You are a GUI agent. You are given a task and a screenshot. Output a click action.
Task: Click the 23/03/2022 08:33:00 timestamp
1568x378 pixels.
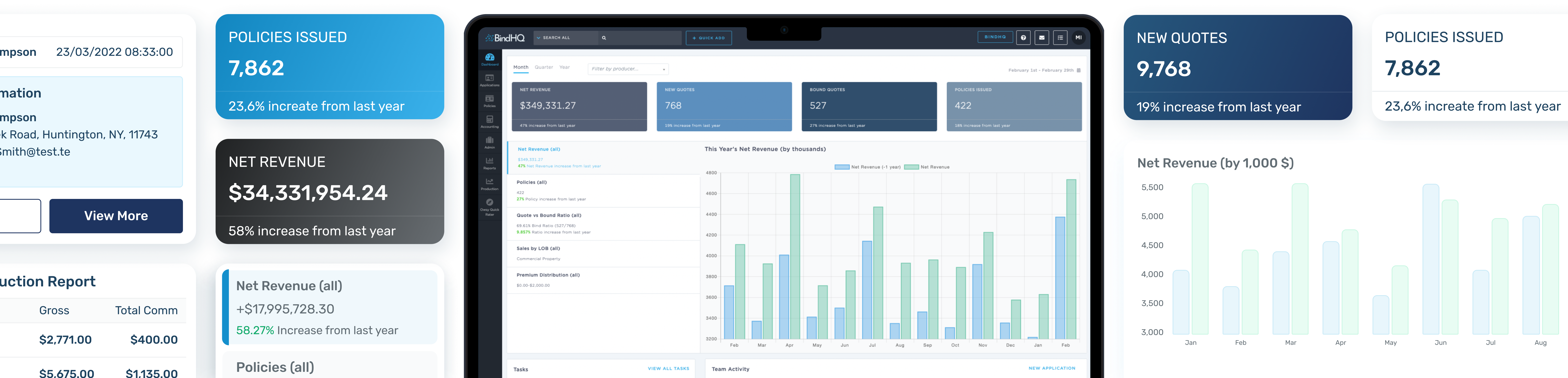pos(114,52)
